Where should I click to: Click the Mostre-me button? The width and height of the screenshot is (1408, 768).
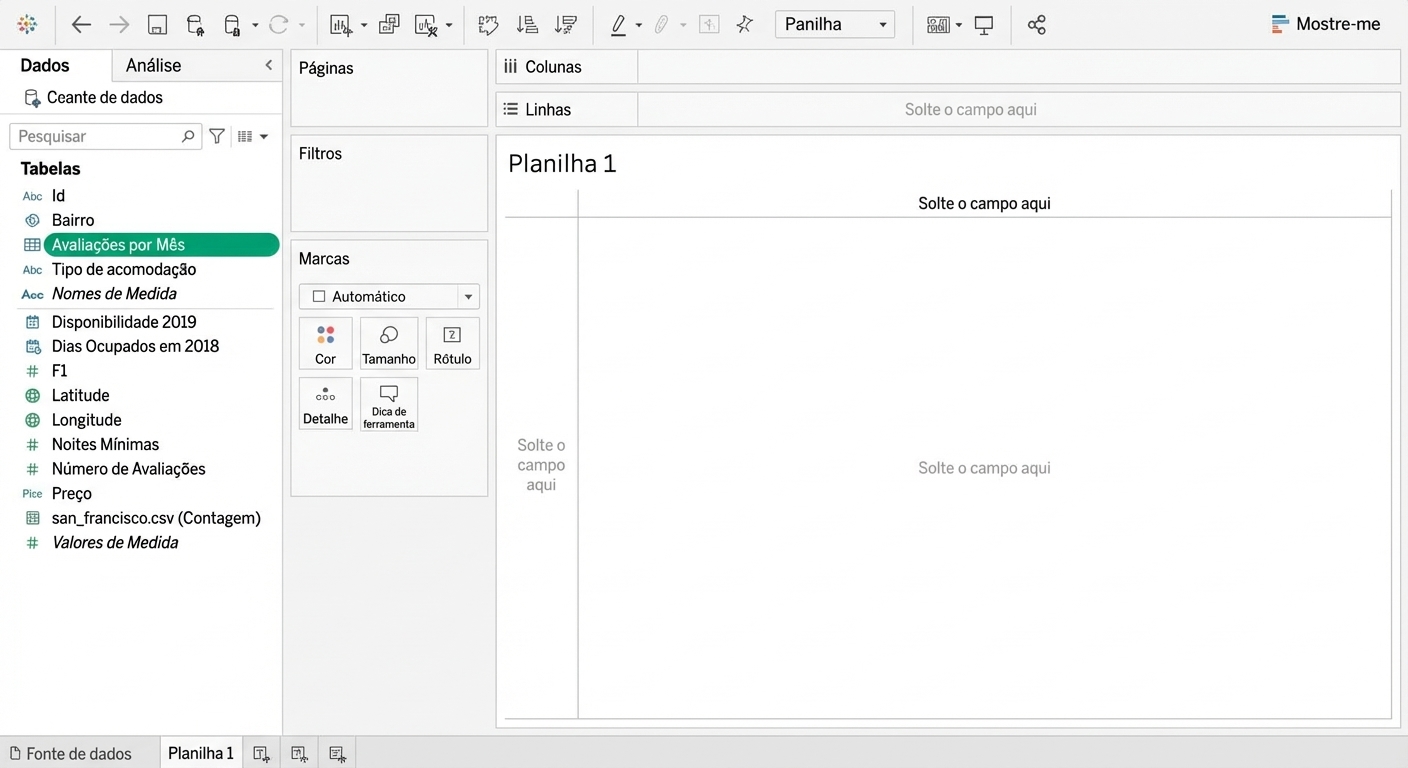pyautogui.click(x=1326, y=25)
